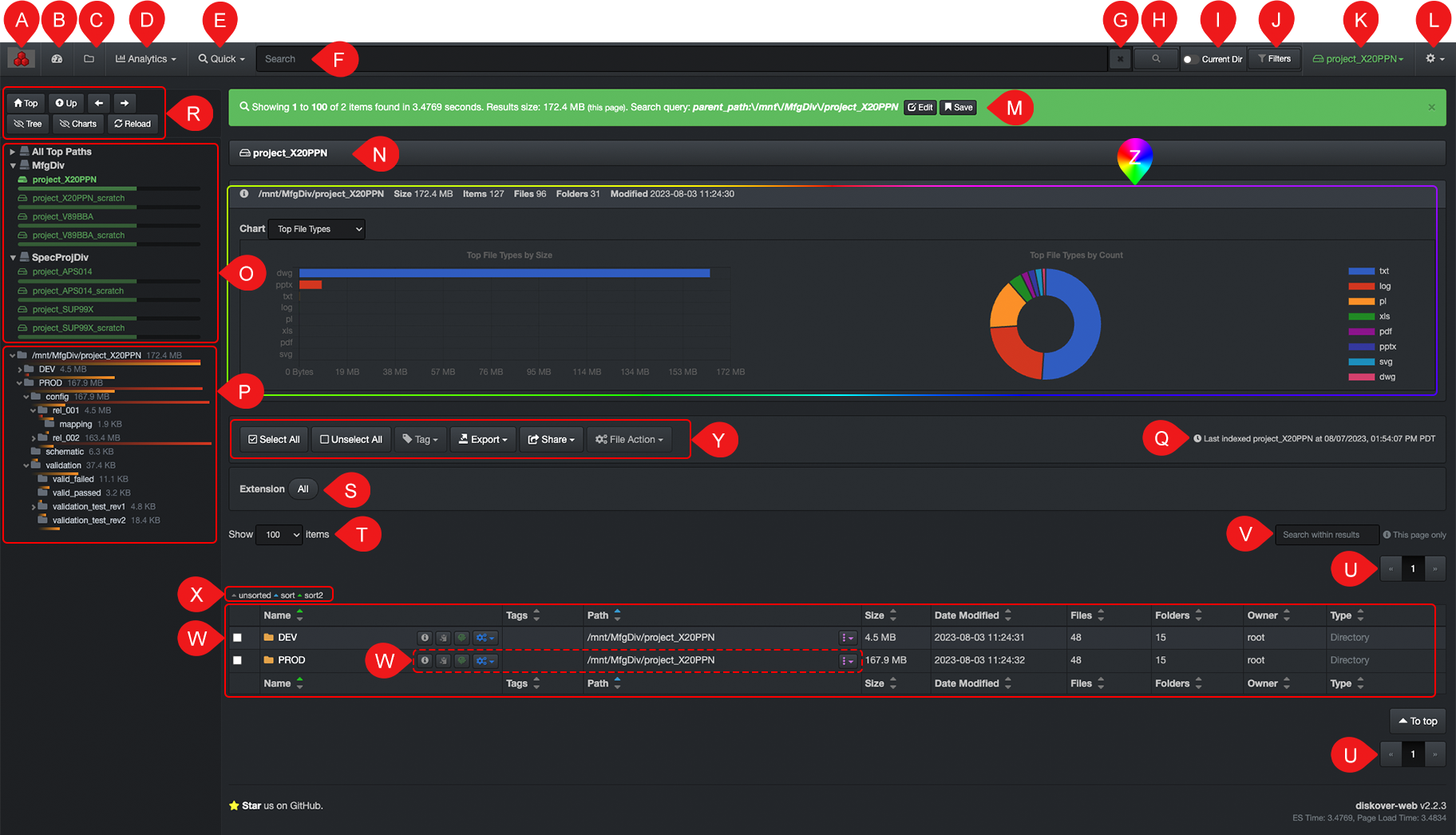Click the magnifier search button

click(x=1156, y=59)
